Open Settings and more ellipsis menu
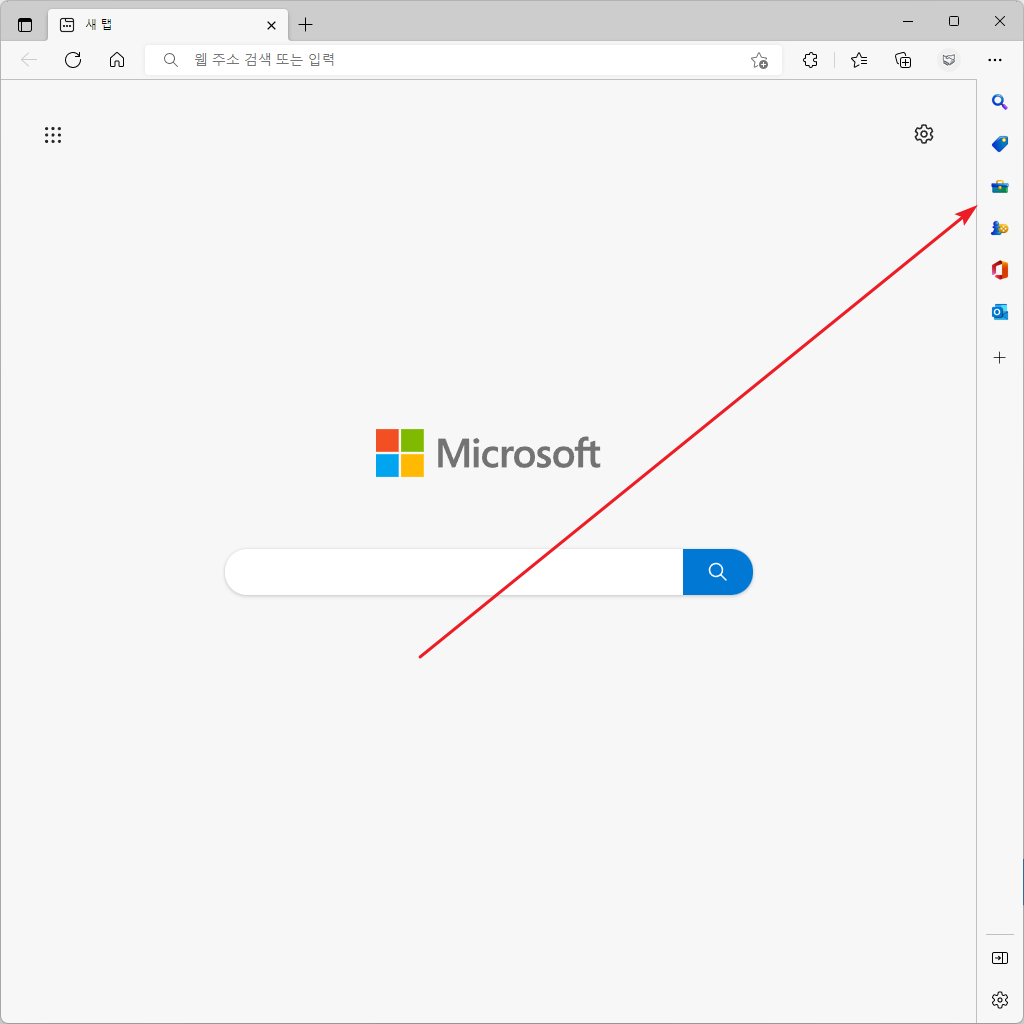Image resolution: width=1024 pixels, height=1024 pixels. point(995,60)
